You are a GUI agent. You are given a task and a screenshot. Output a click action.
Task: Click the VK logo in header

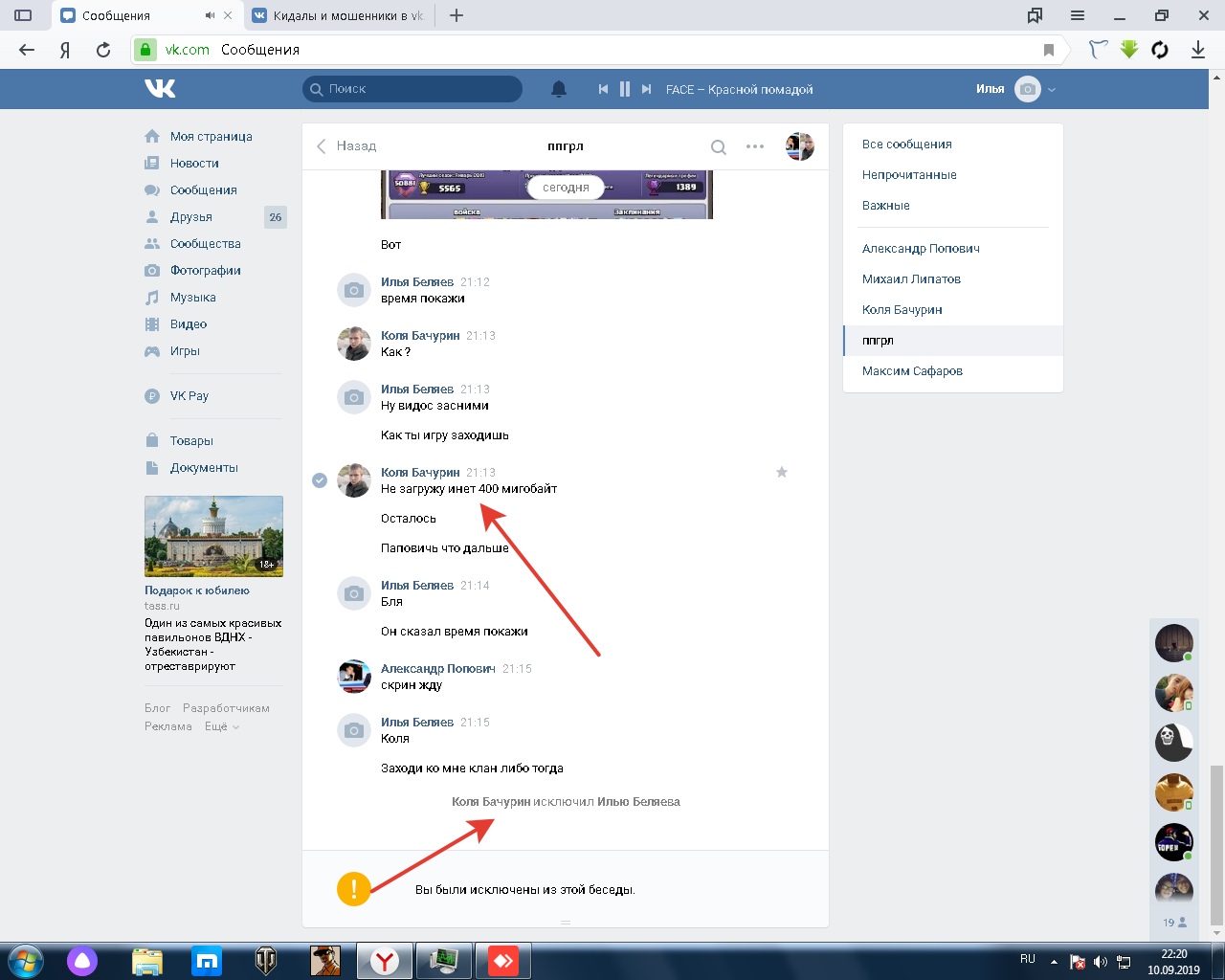[160, 89]
